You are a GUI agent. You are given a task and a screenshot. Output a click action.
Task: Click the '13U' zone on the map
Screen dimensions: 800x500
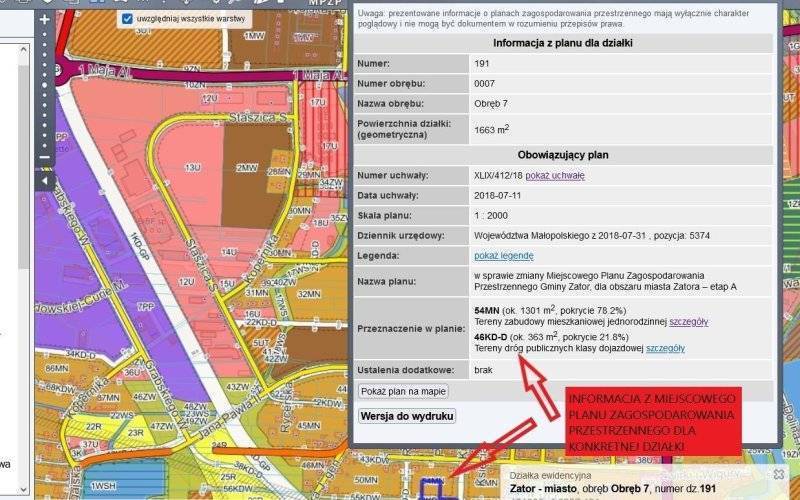pos(192,167)
